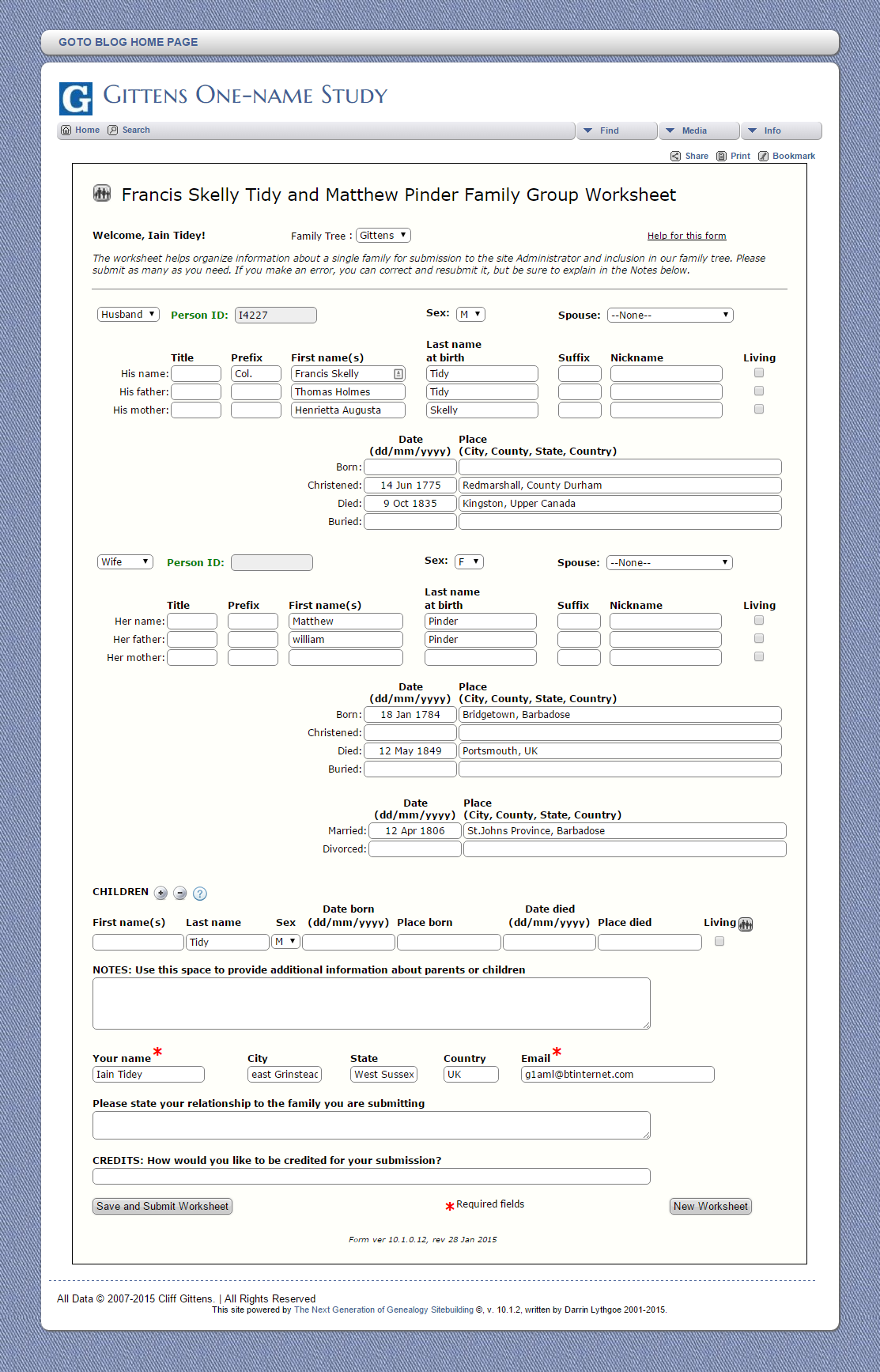Image resolution: width=880 pixels, height=1372 pixels.
Task: Click Her father first name william
Action: 346,640
